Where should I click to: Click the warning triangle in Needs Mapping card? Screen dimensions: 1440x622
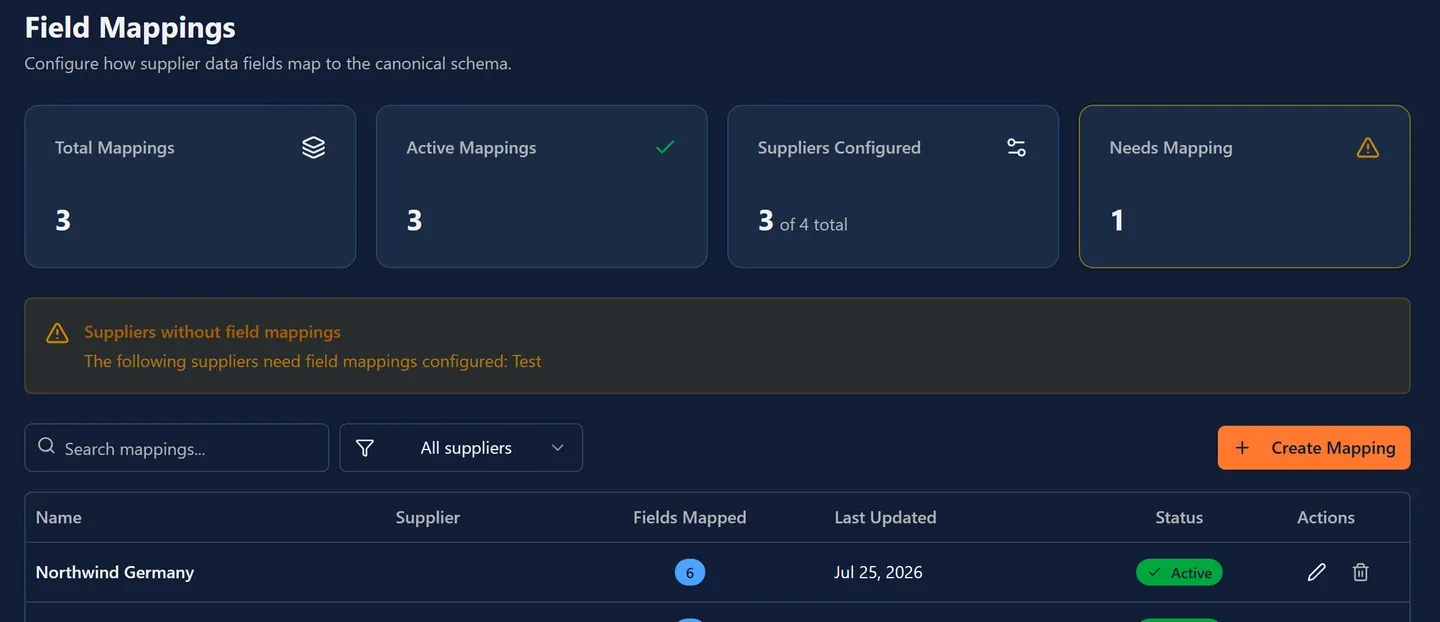(x=1368, y=148)
